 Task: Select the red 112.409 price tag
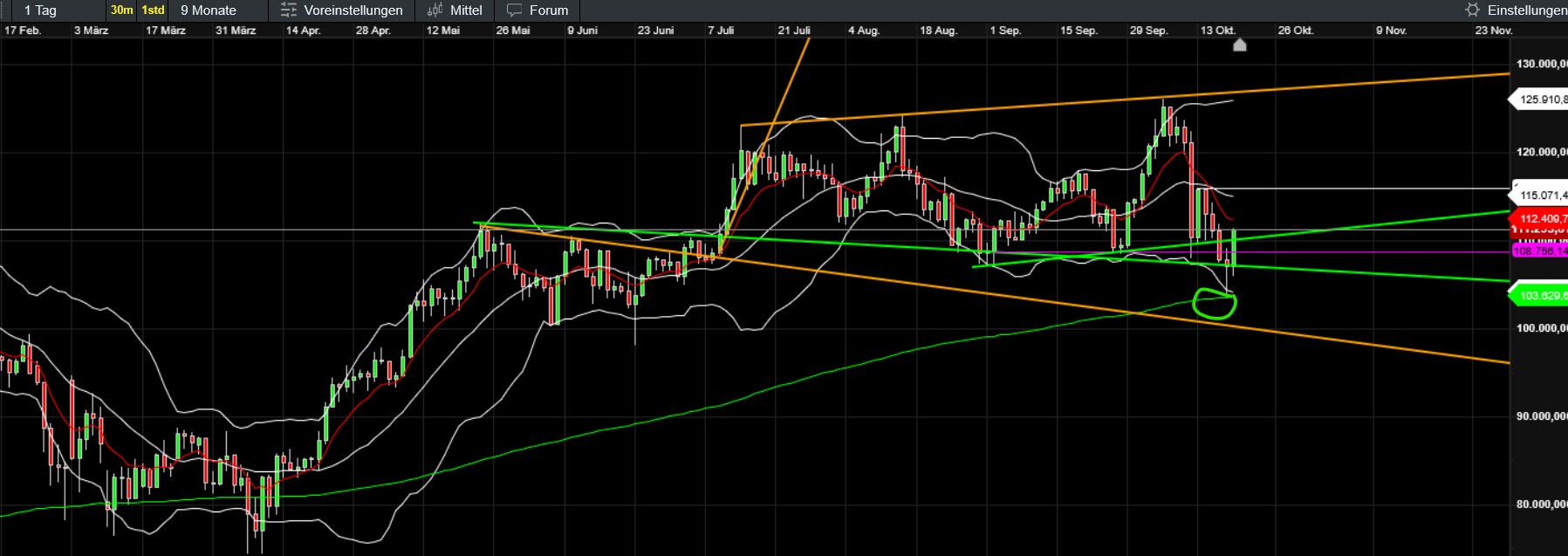coord(1541,218)
